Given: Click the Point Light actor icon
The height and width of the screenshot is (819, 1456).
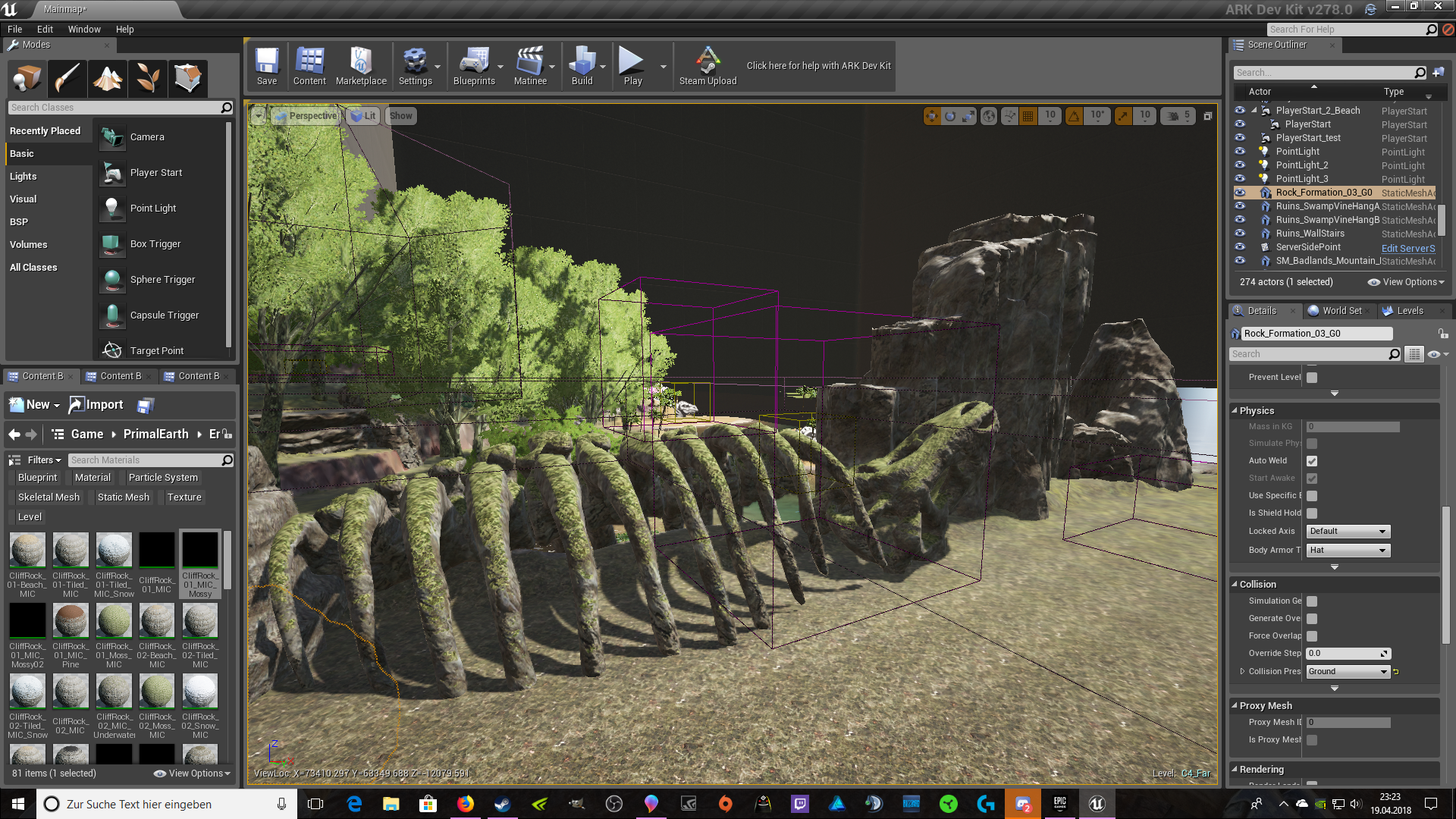Looking at the screenshot, I should tap(112, 209).
